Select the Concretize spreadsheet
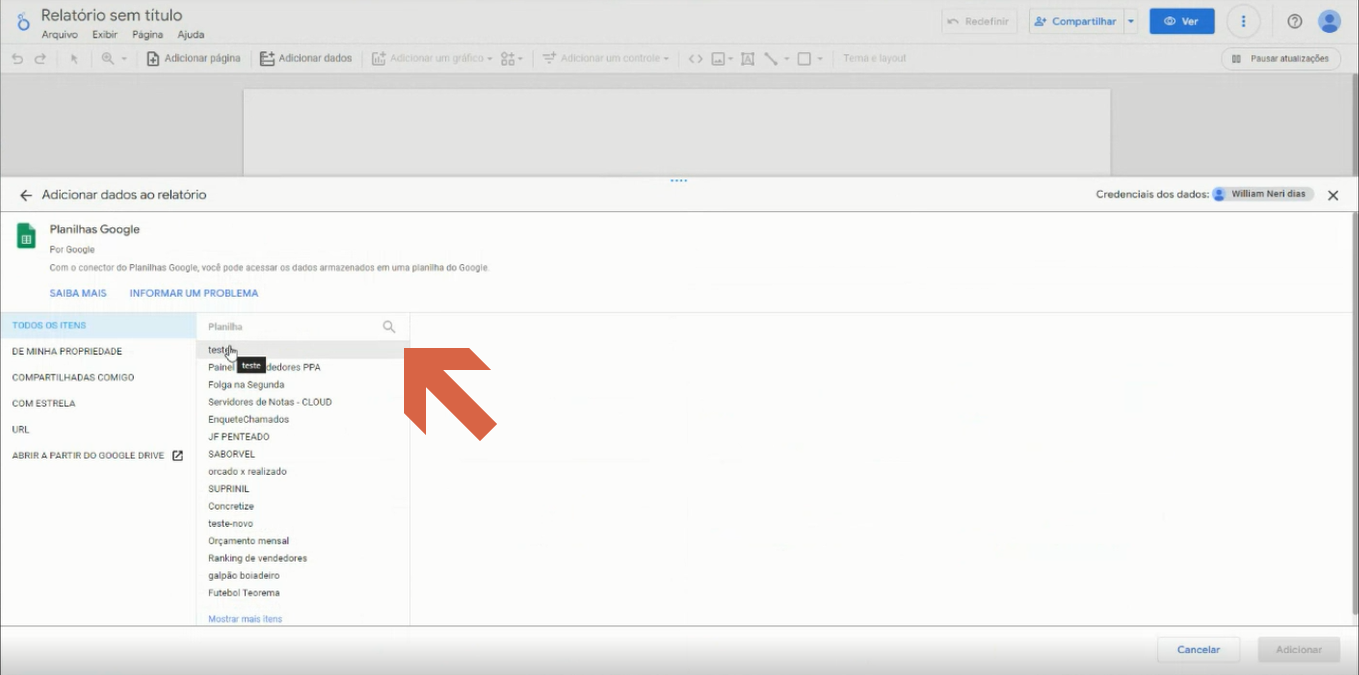Image resolution: width=1359 pixels, height=675 pixels. 303,506
